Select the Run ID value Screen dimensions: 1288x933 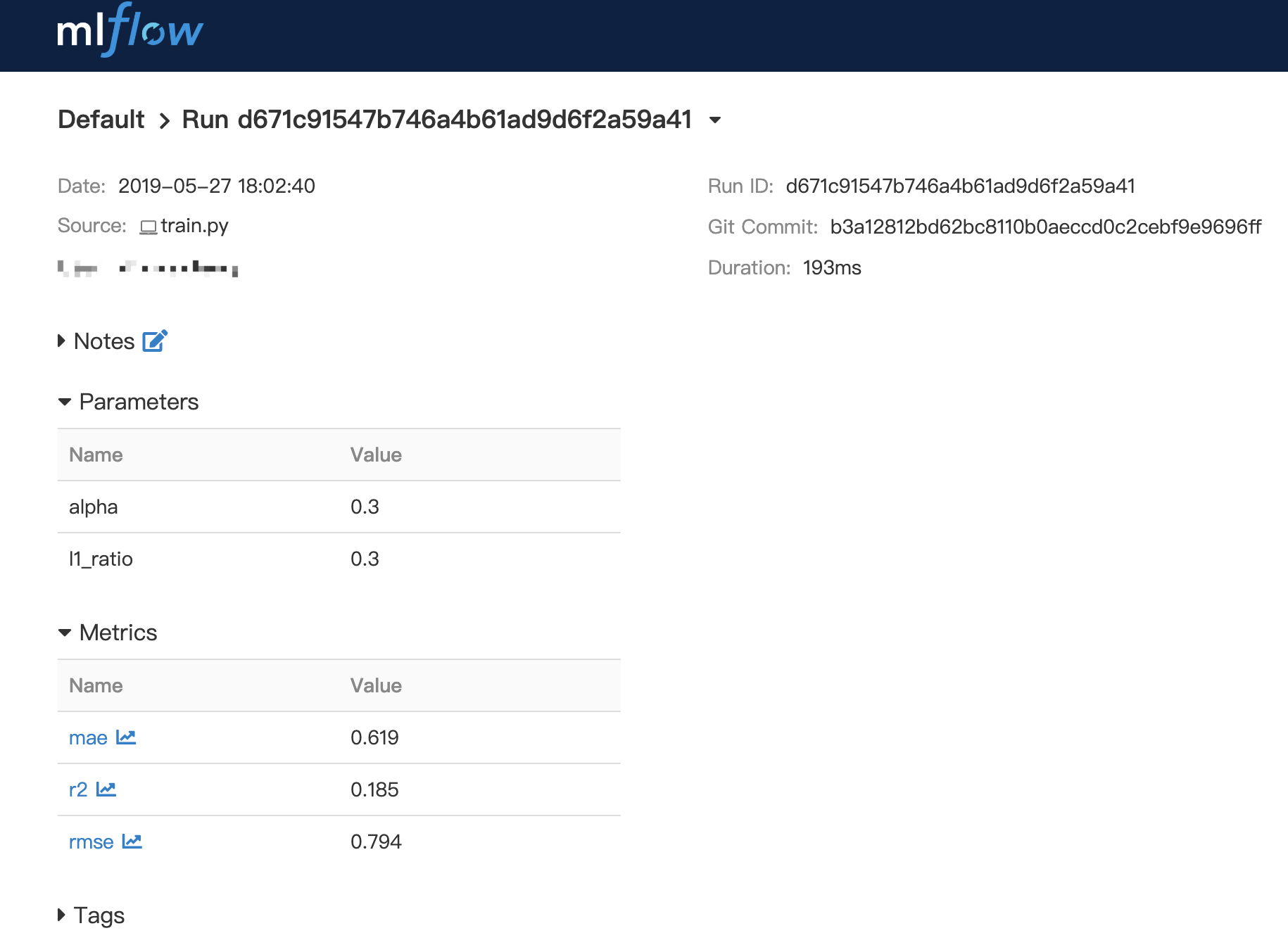pyautogui.click(x=961, y=186)
